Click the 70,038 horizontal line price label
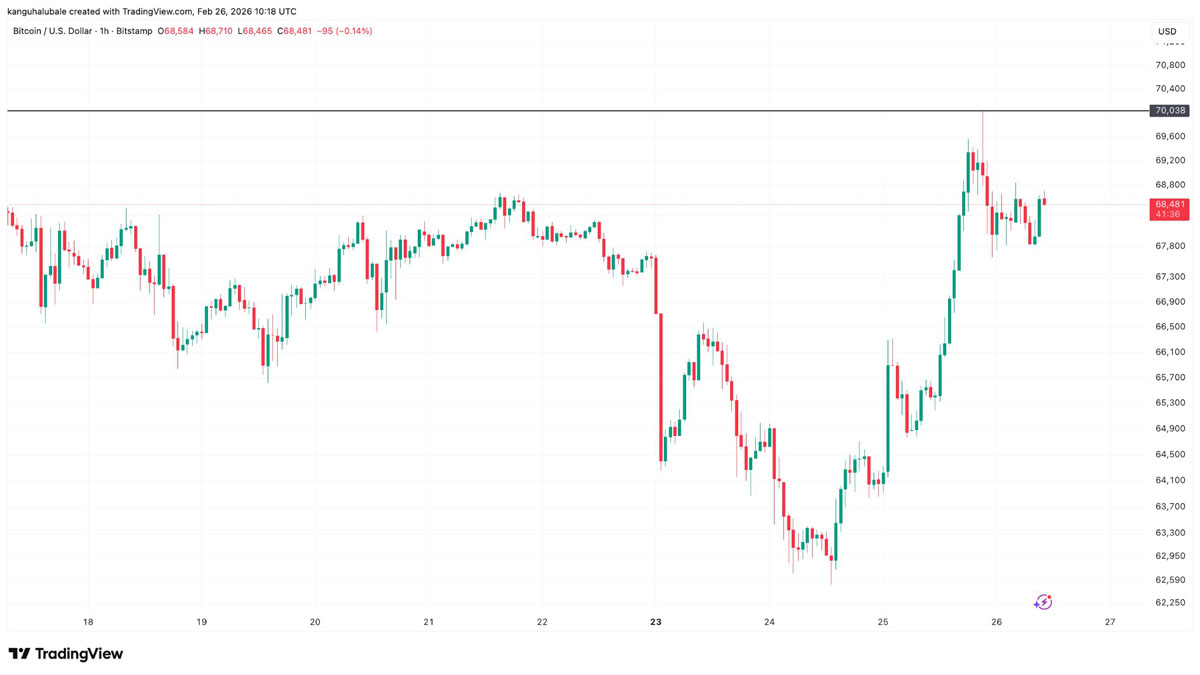1200x675 pixels. tap(1169, 111)
